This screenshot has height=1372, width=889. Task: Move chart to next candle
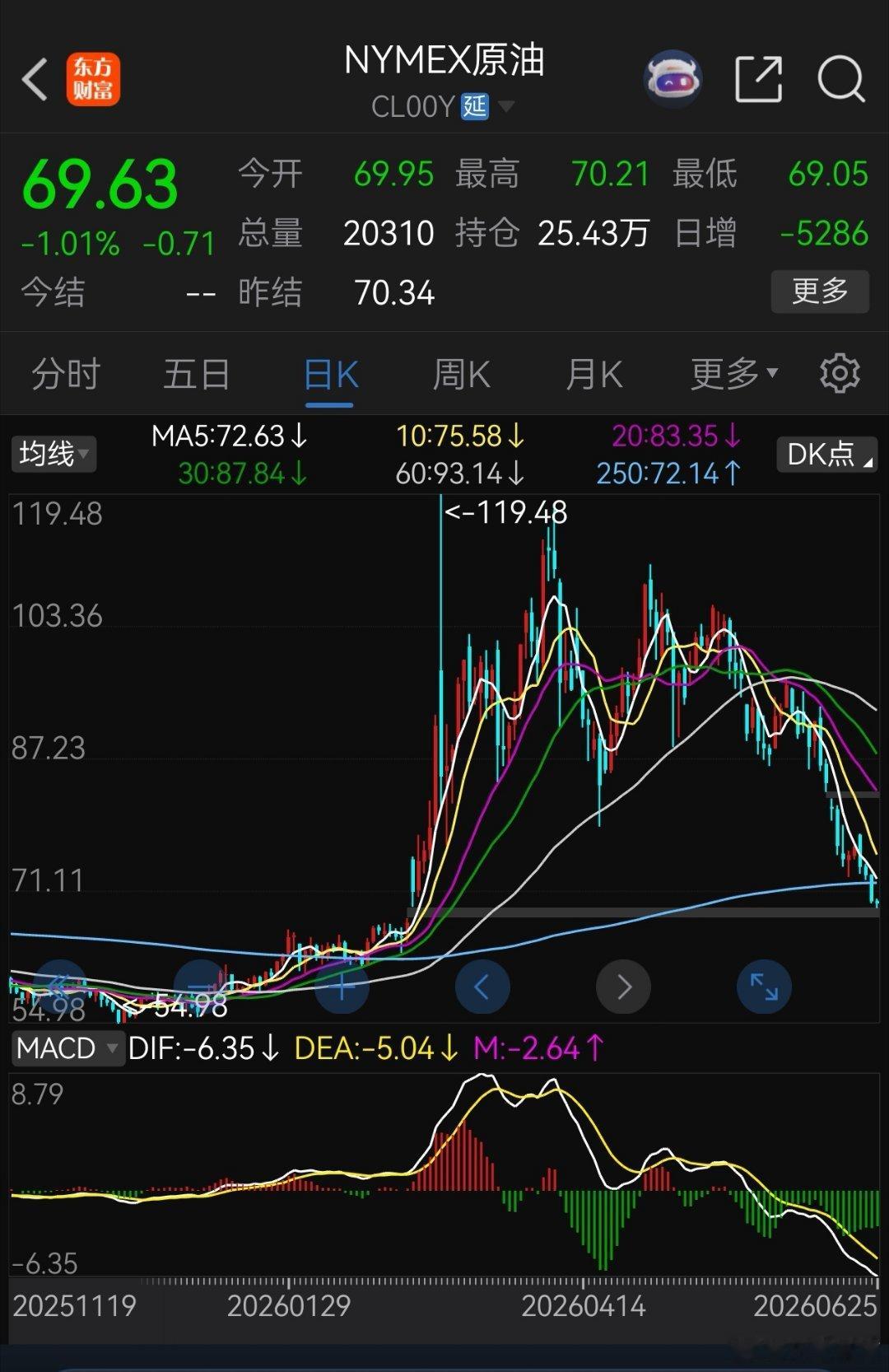[623, 987]
